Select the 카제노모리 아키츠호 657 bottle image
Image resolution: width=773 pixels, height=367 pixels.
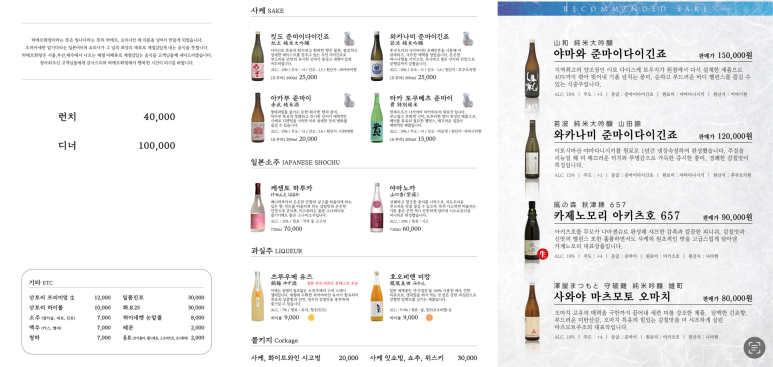point(532,230)
